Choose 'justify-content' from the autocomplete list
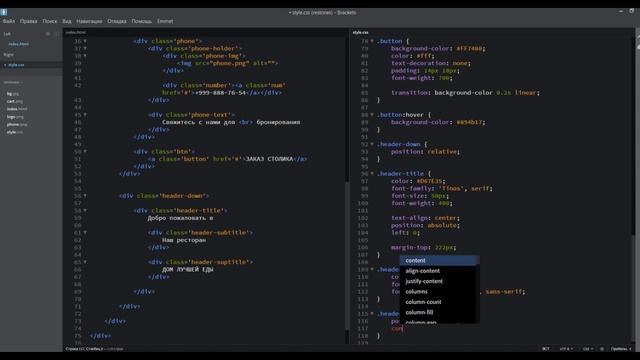 click(x=439, y=281)
